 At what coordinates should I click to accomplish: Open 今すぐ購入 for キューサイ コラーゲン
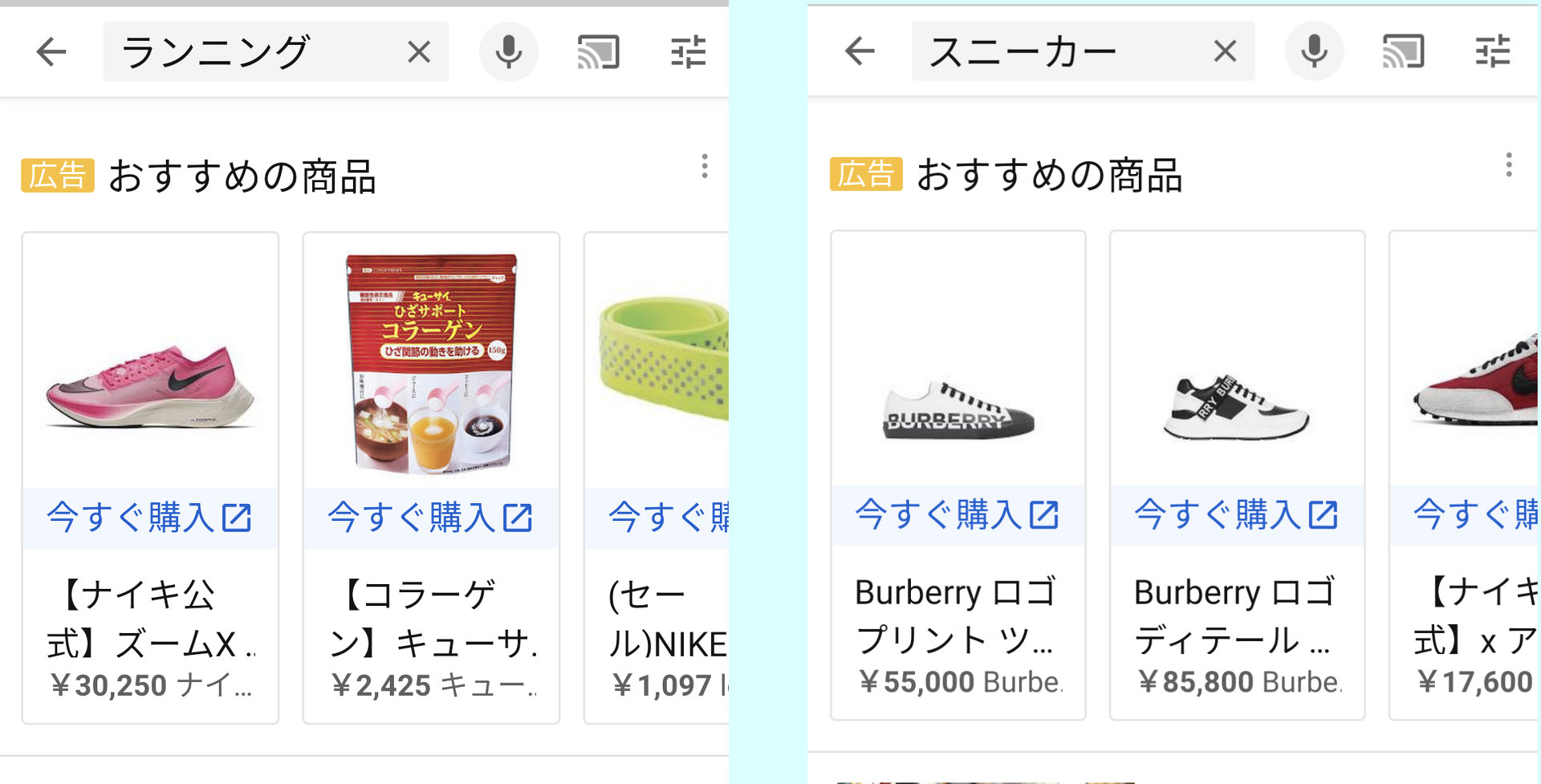pyautogui.click(x=430, y=518)
